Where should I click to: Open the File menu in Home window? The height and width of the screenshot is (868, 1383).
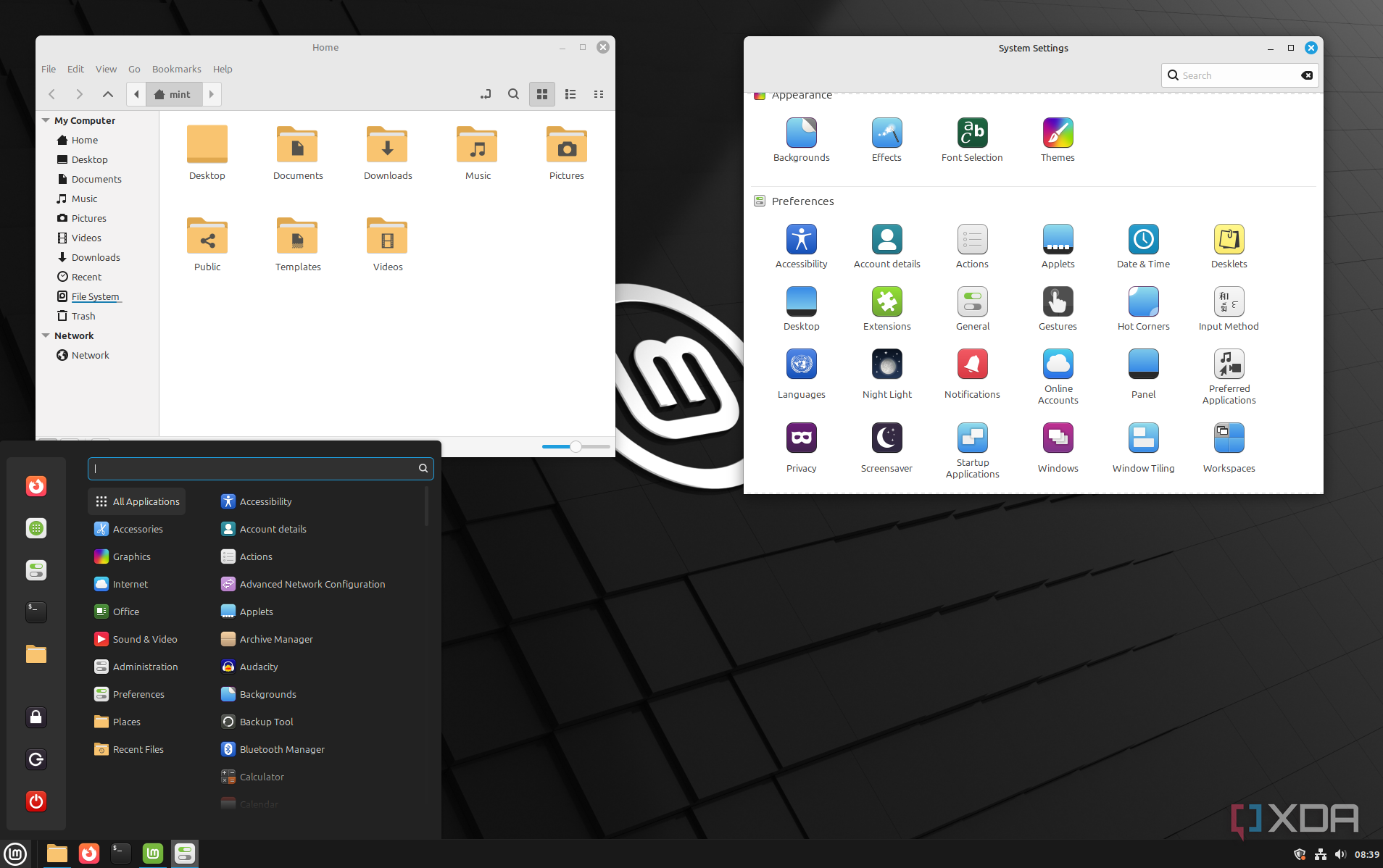click(x=49, y=69)
